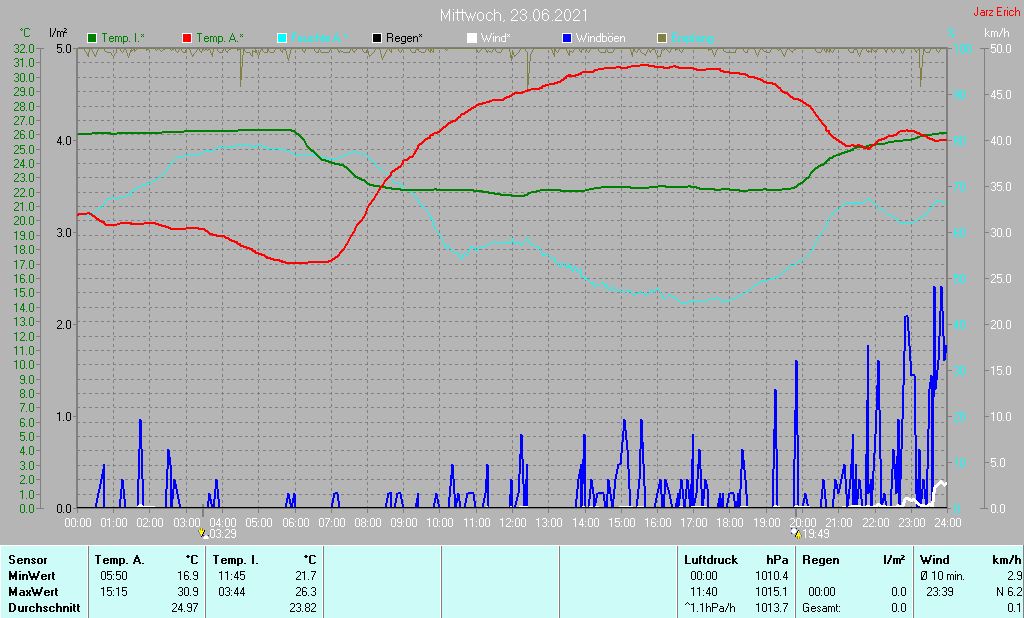This screenshot has width=1024, height=618.
Task: Click the '24:00' time axis label
Action: click(947, 523)
